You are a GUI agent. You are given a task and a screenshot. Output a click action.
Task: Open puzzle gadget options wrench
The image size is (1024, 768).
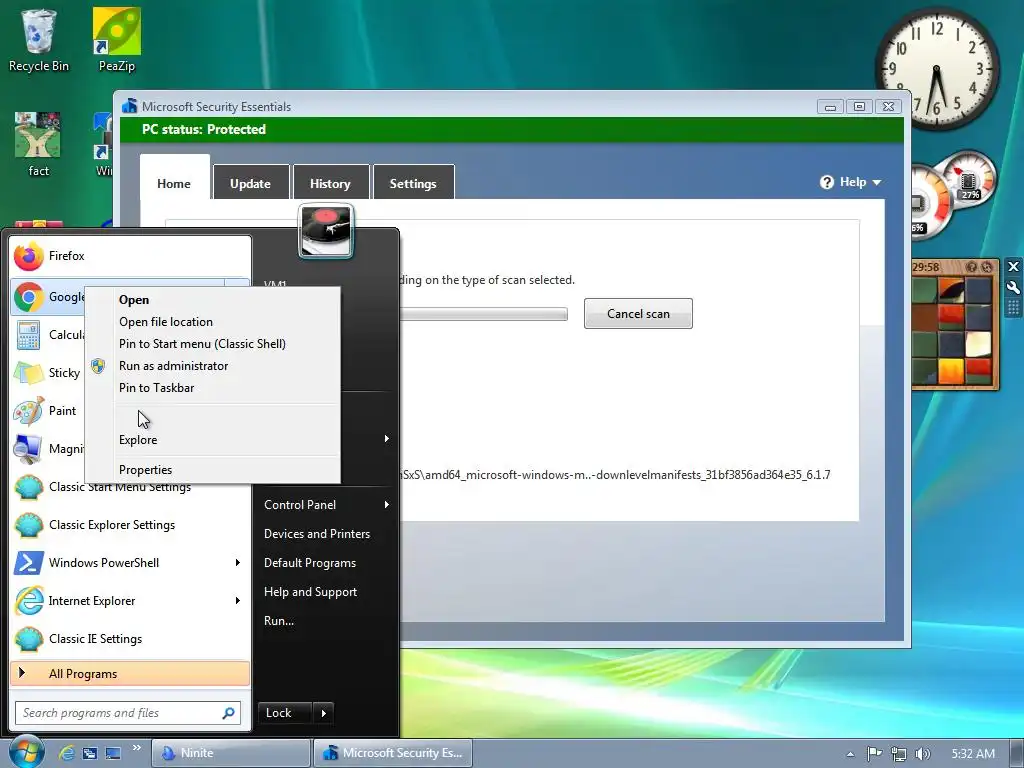pos(1013,287)
